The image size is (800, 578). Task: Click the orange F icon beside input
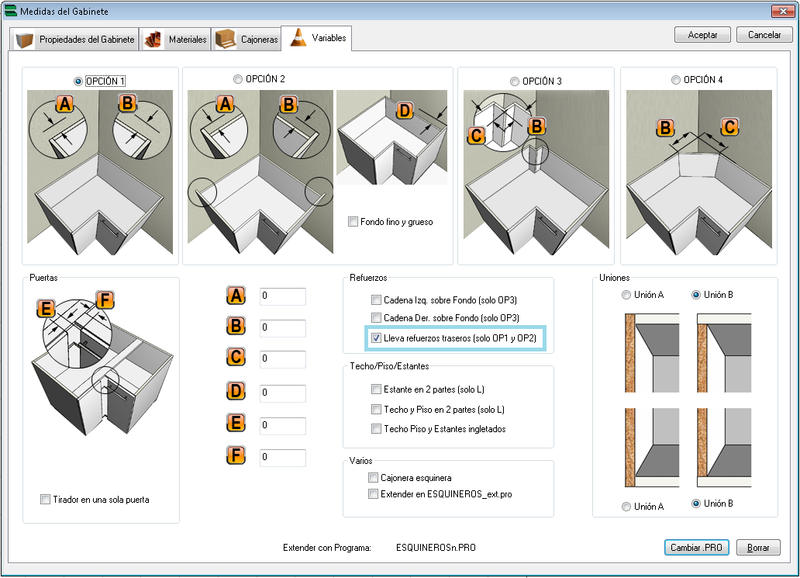click(x=236, y=455)
